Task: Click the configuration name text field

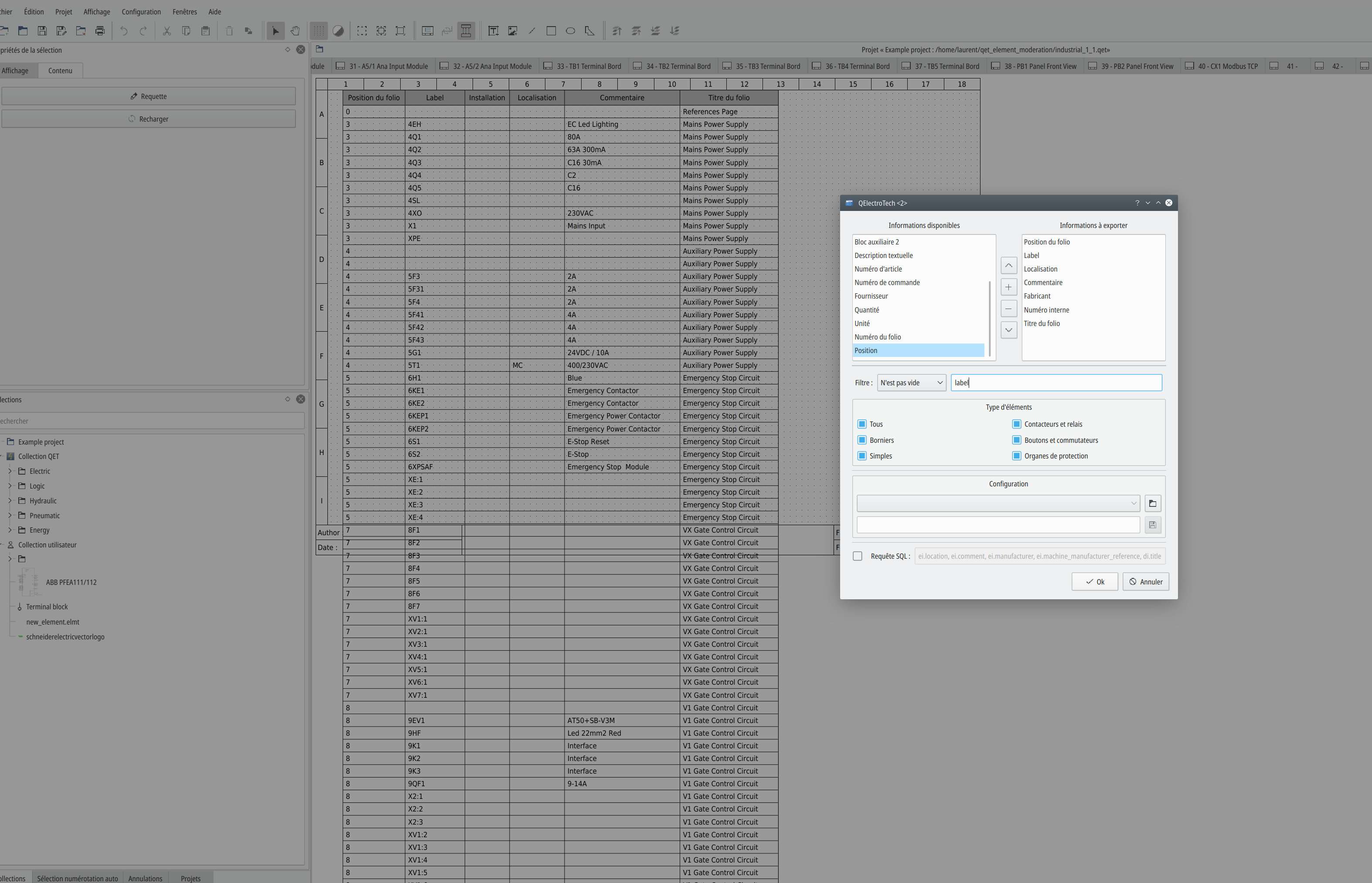Action: 998,525
